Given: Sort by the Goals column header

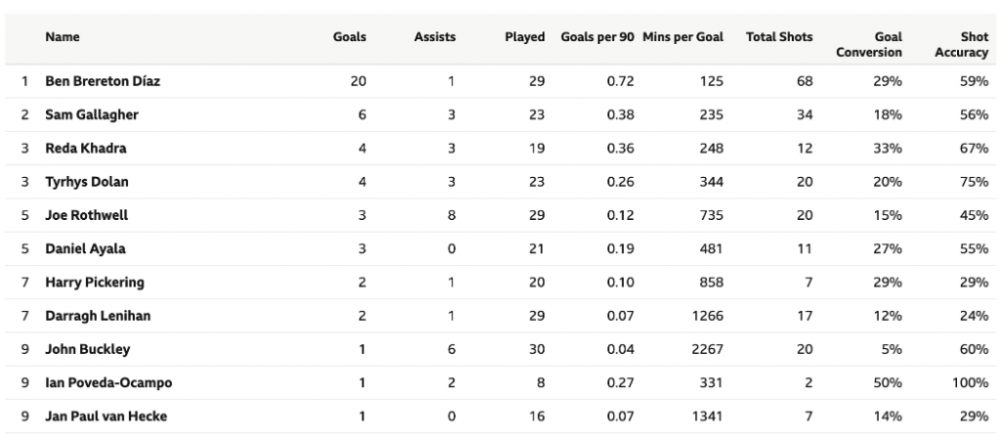Looking at the screenshot, I should (x=349, y=37).
